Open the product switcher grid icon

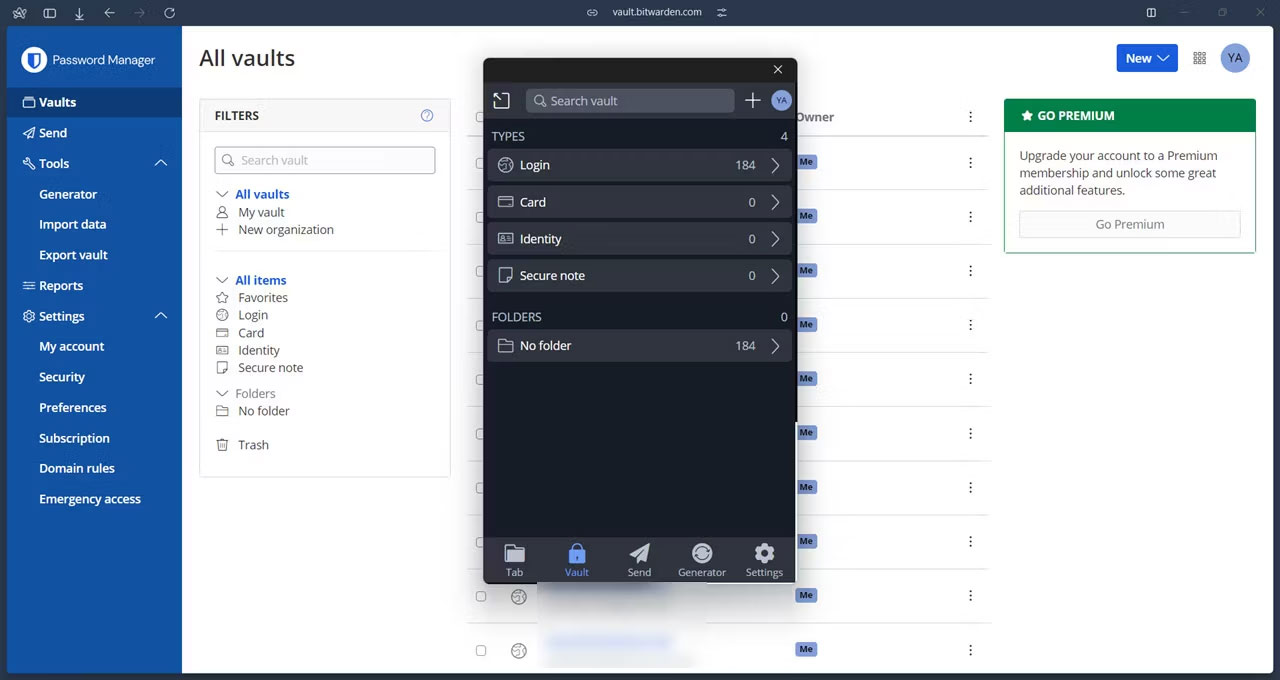point(1200,58)
